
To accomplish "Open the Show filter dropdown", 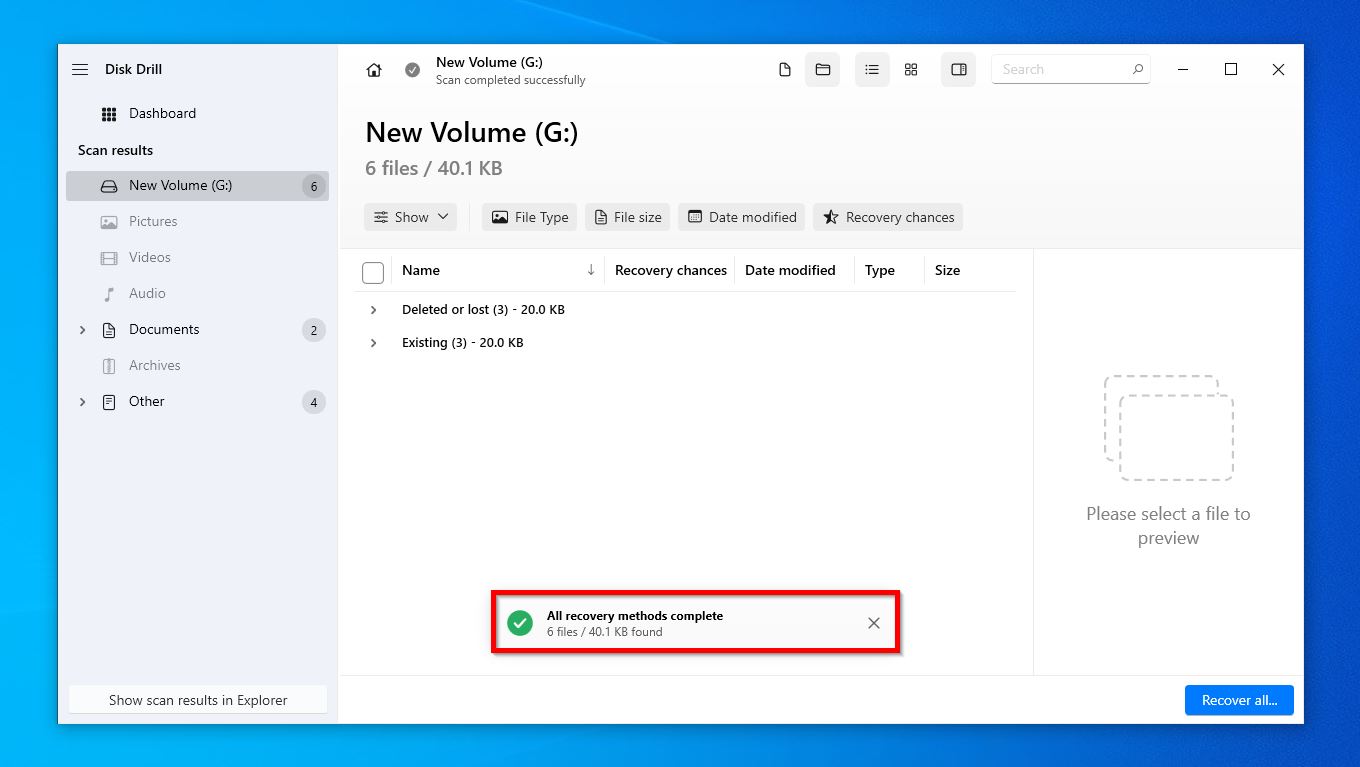I will (411, 217).
